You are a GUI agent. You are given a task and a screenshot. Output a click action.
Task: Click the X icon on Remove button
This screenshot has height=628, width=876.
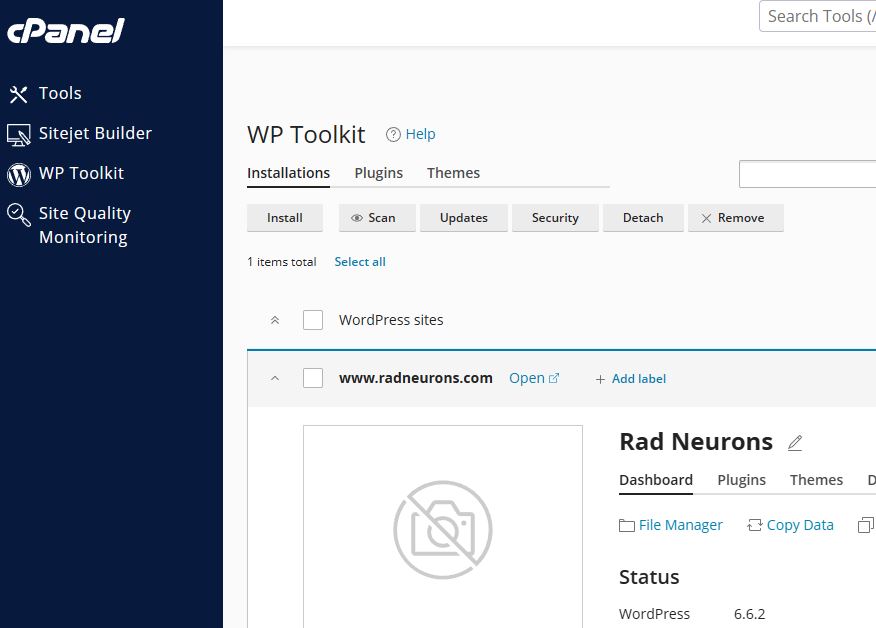coord(706,218)
